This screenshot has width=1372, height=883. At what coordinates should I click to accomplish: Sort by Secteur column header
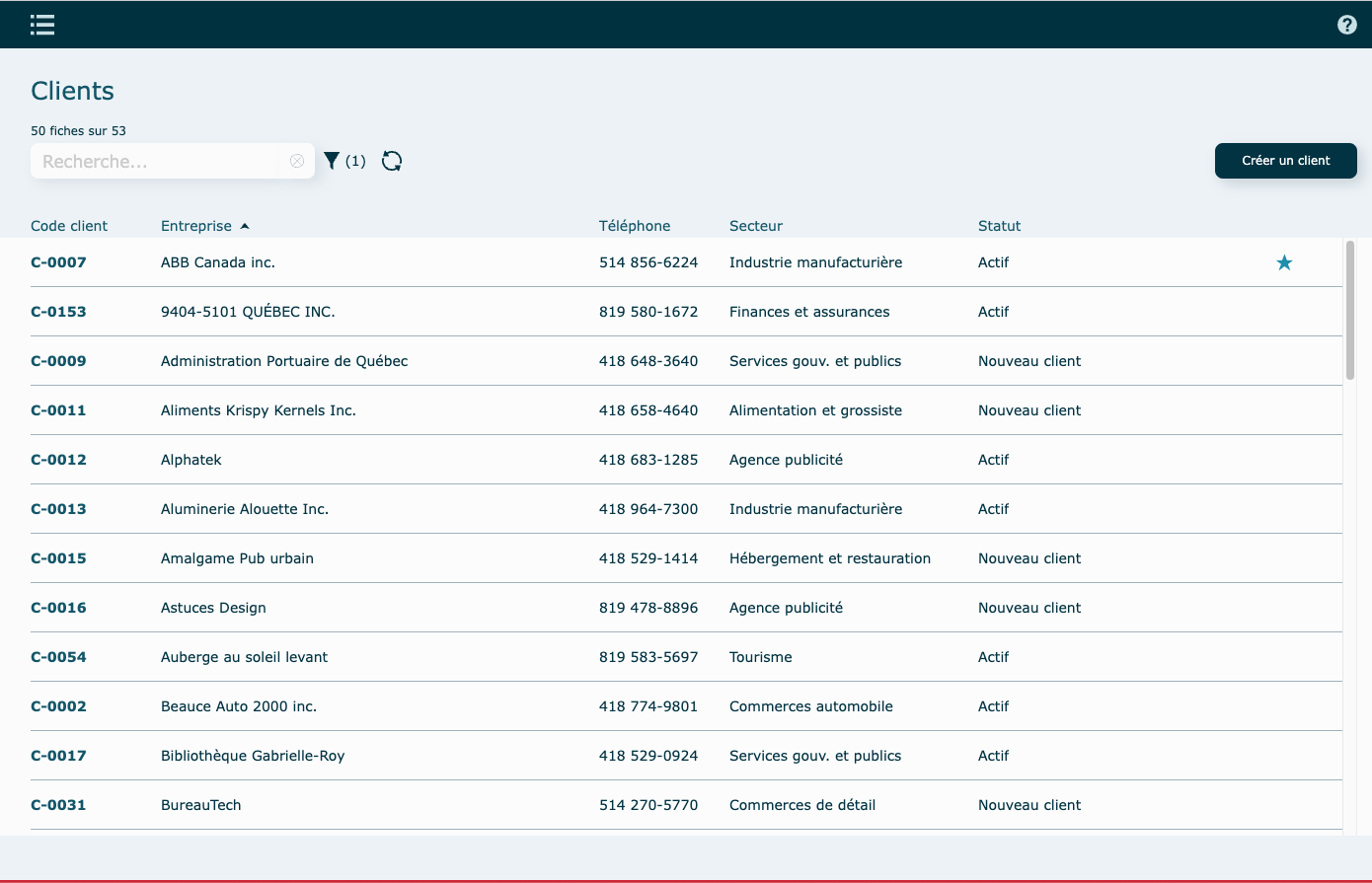click(755, 226)
